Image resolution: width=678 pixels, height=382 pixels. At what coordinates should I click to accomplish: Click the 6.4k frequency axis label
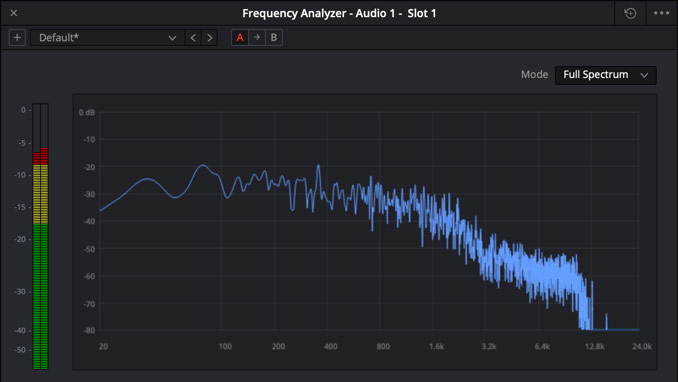542,346
